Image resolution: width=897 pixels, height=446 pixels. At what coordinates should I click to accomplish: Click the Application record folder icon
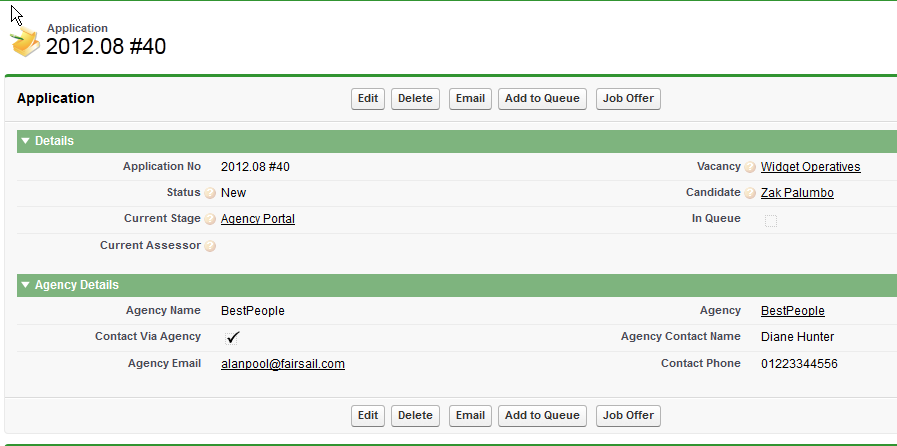pyautogui.click(x=25, y=43)
